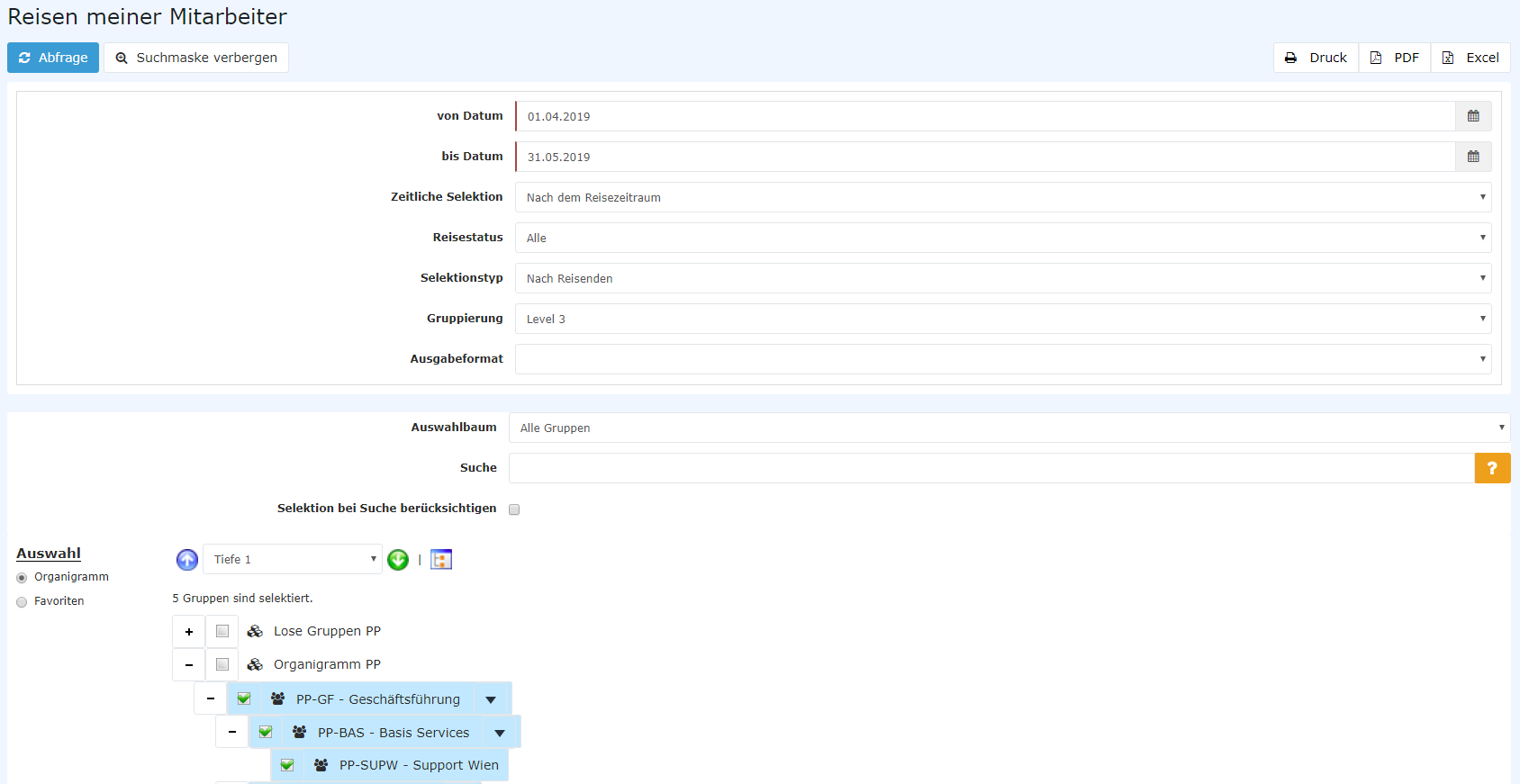Select the Favoriten radio button
The image size is (1520, 784).
pyautogui.click(x=22, y=602)
